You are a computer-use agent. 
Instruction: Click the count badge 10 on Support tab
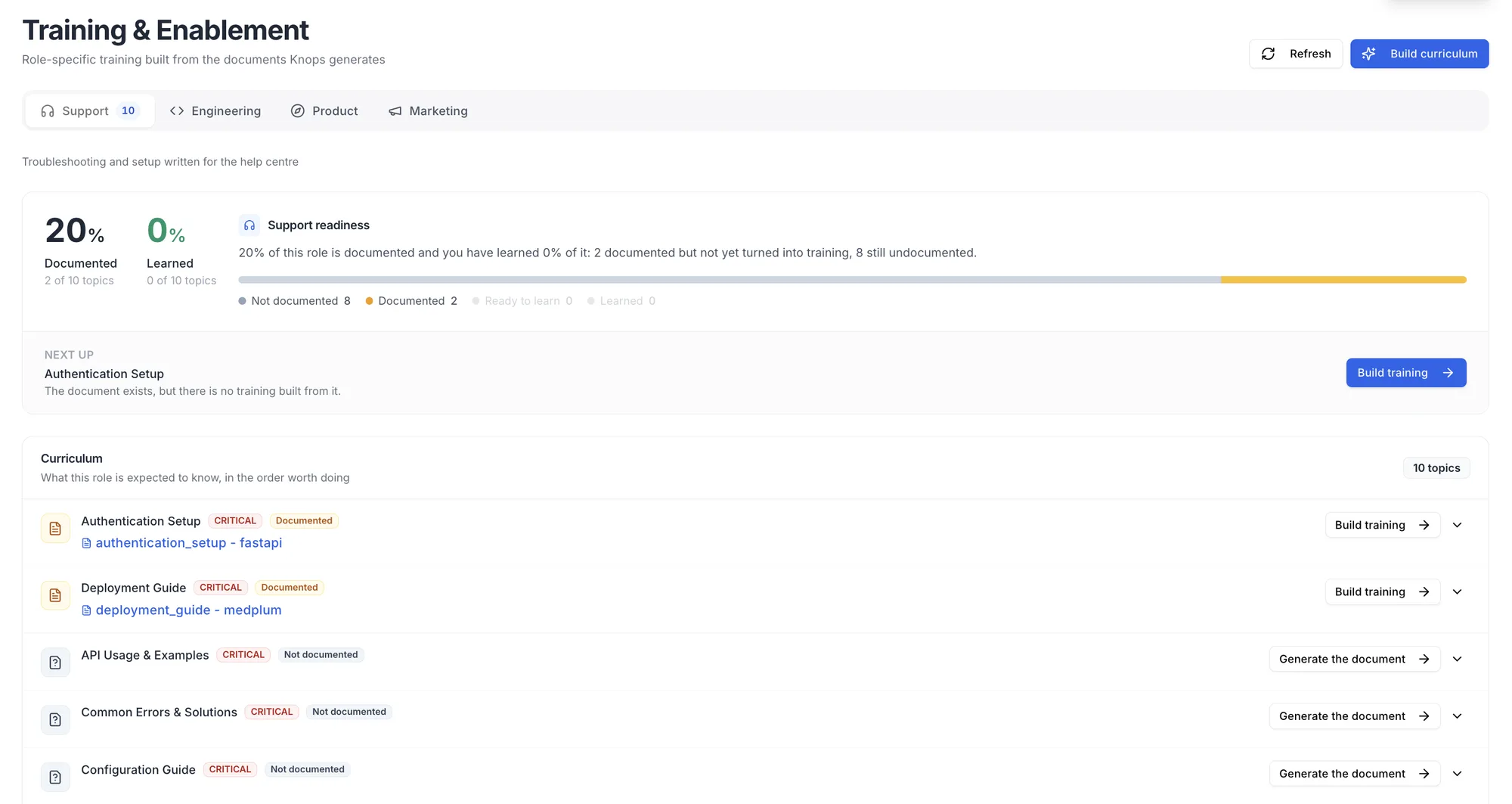(129, 111)
